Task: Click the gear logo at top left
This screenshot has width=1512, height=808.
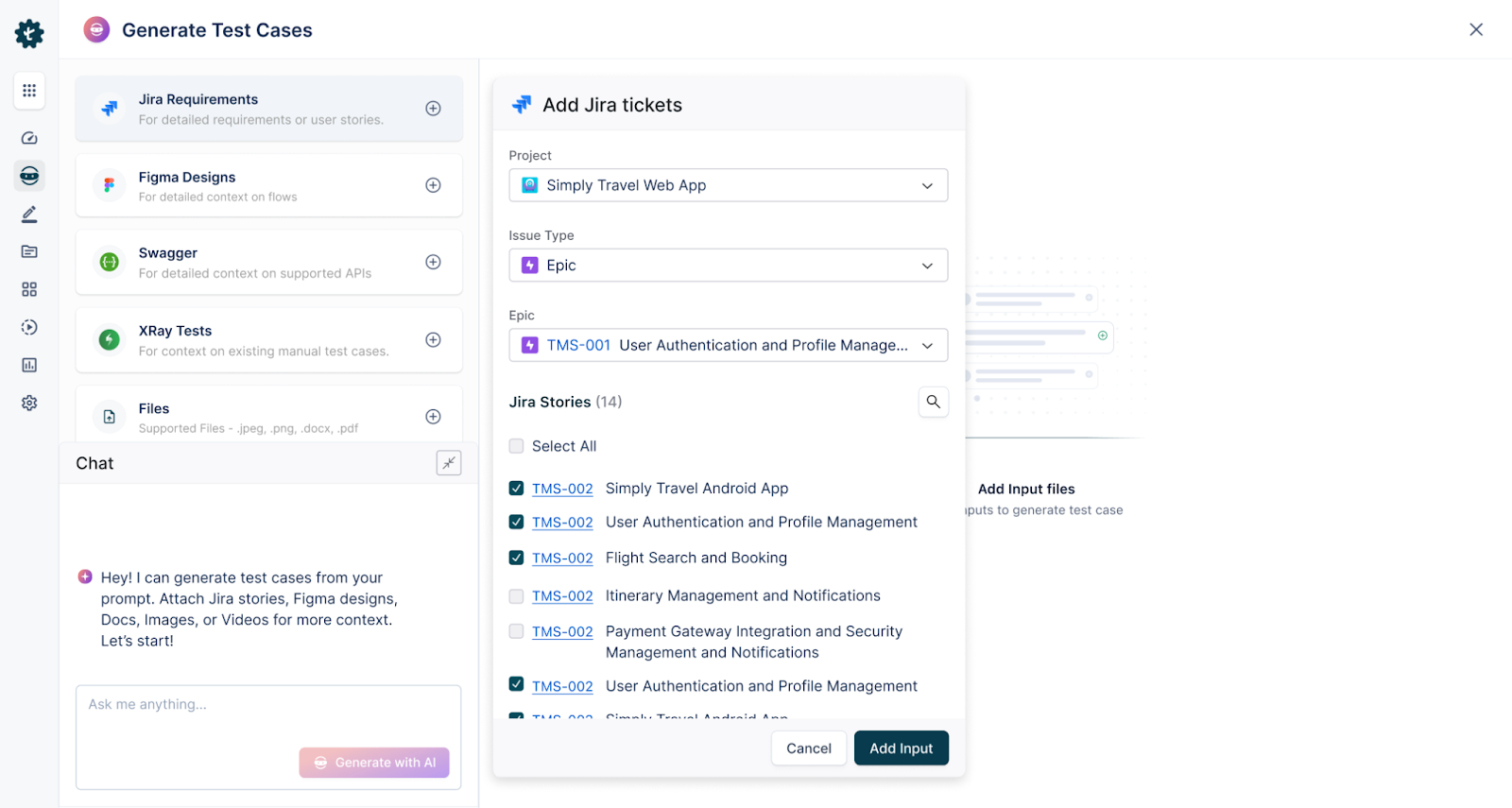Action: 29,34
